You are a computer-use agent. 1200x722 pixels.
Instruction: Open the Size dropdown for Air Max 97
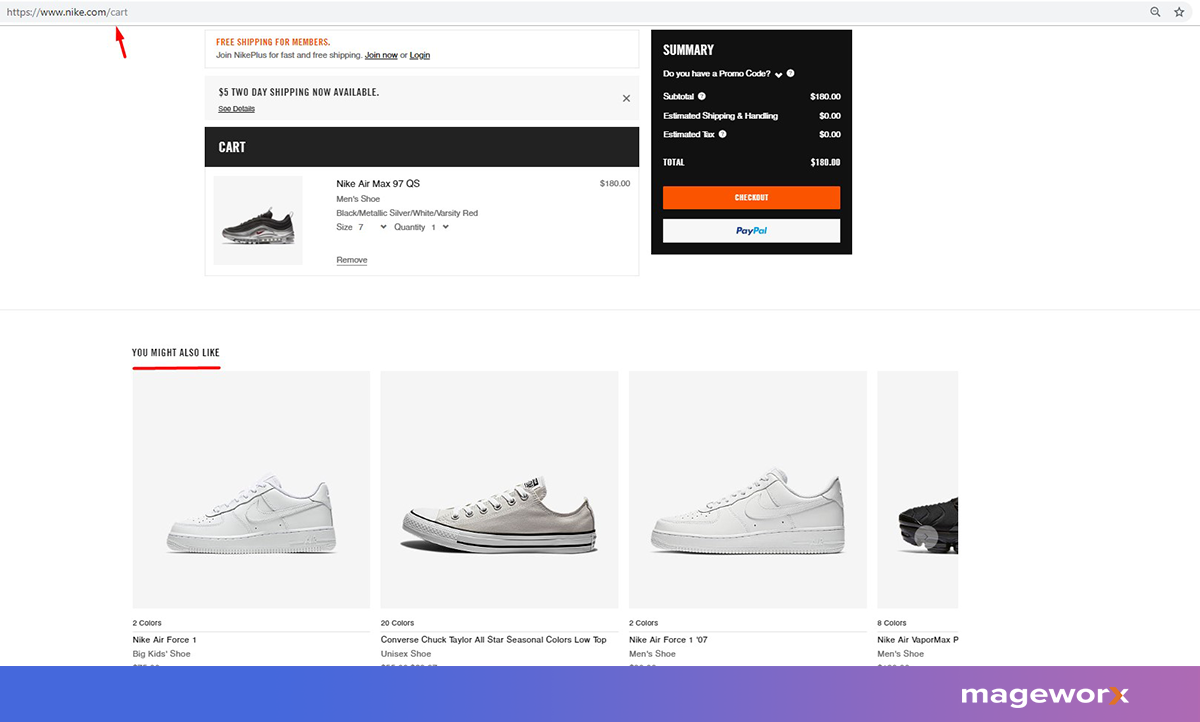[x=382, y=227]
